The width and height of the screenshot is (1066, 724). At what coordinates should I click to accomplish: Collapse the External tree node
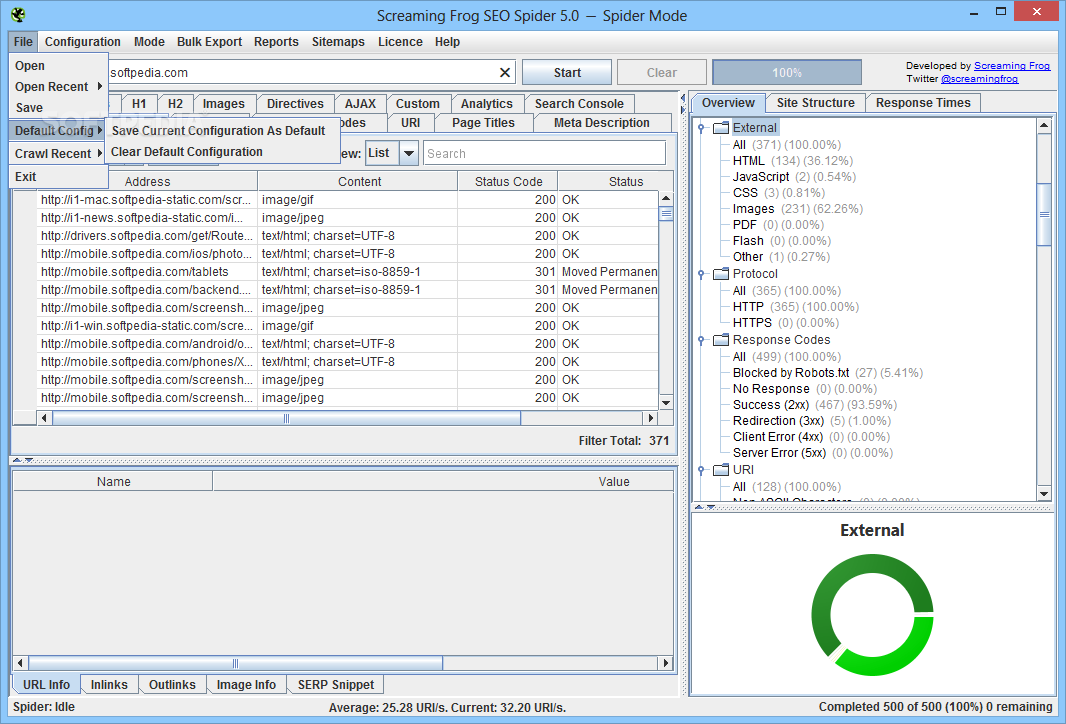[701, 128]
